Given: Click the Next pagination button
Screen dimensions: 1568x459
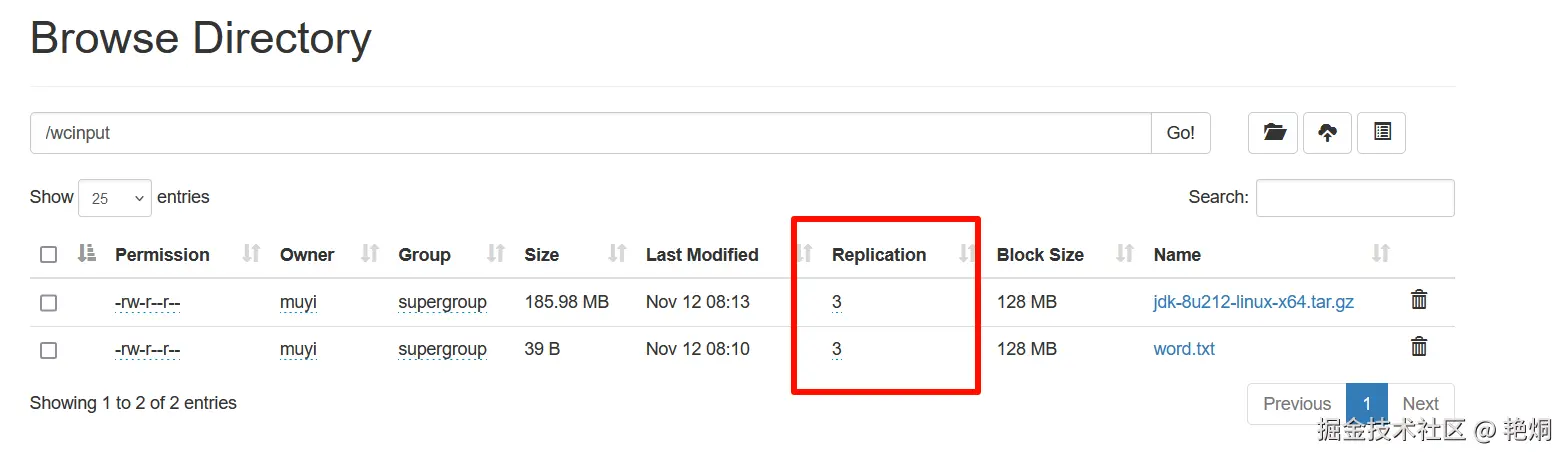Looking at the screenshot, I should click(1420, 404).
